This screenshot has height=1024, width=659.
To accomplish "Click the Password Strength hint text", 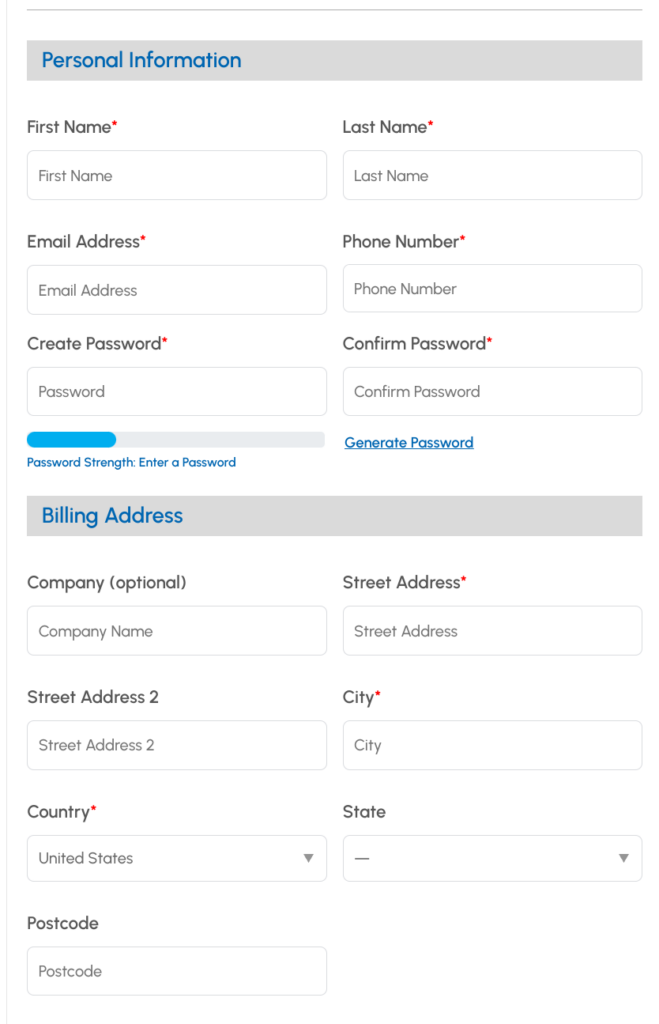I will point(131,462).
